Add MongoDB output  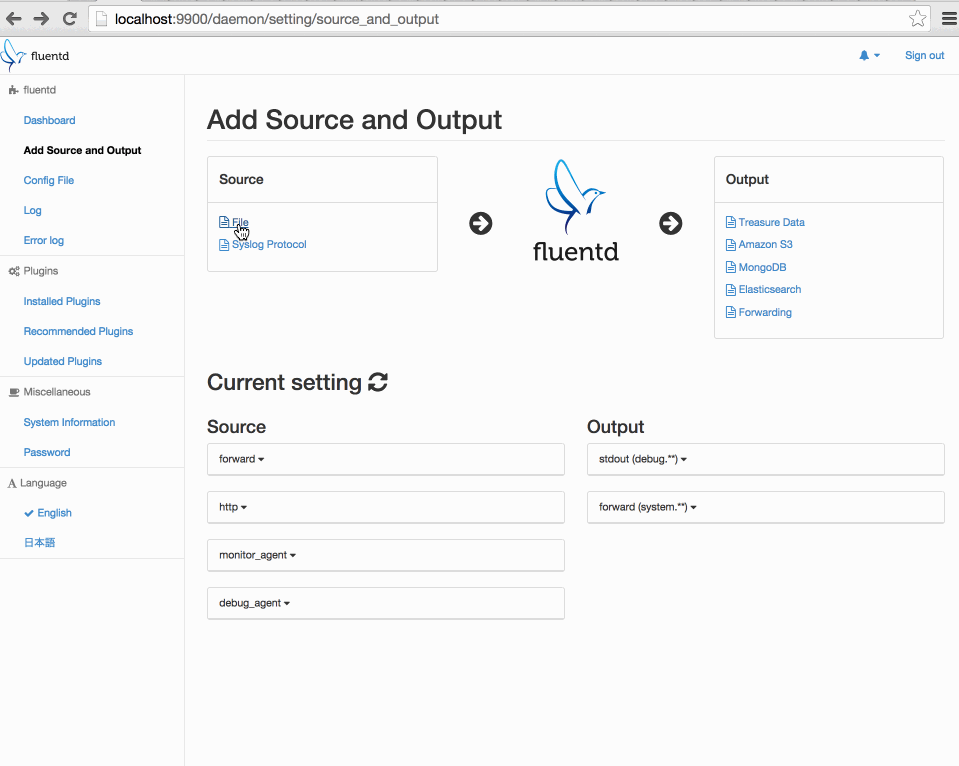coord(762,267)
